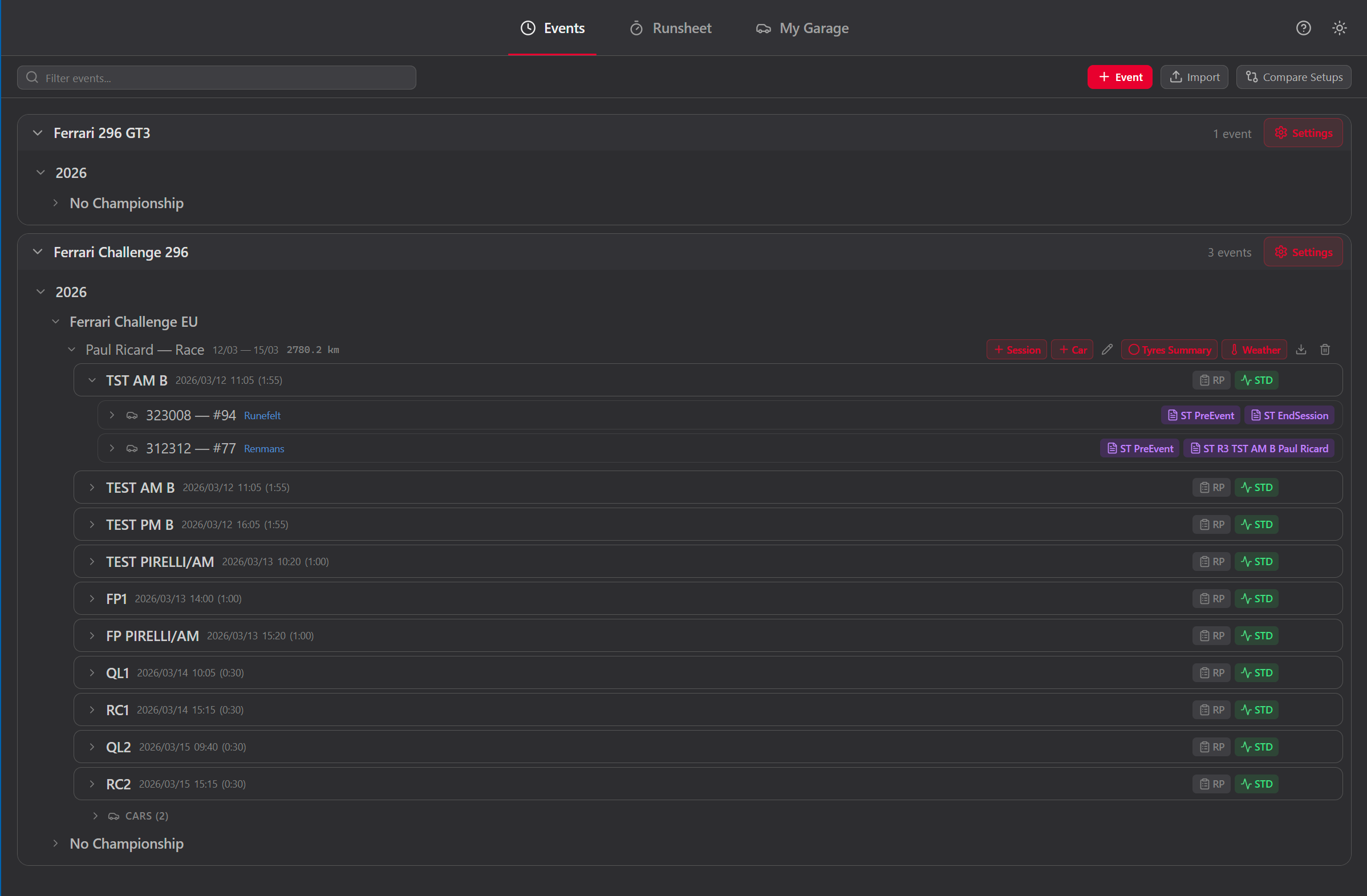The width and height of the screenshot is (1367, 896).
Task: Open Tyres Summary for Paul Ricard
Action: (1169, 349)
